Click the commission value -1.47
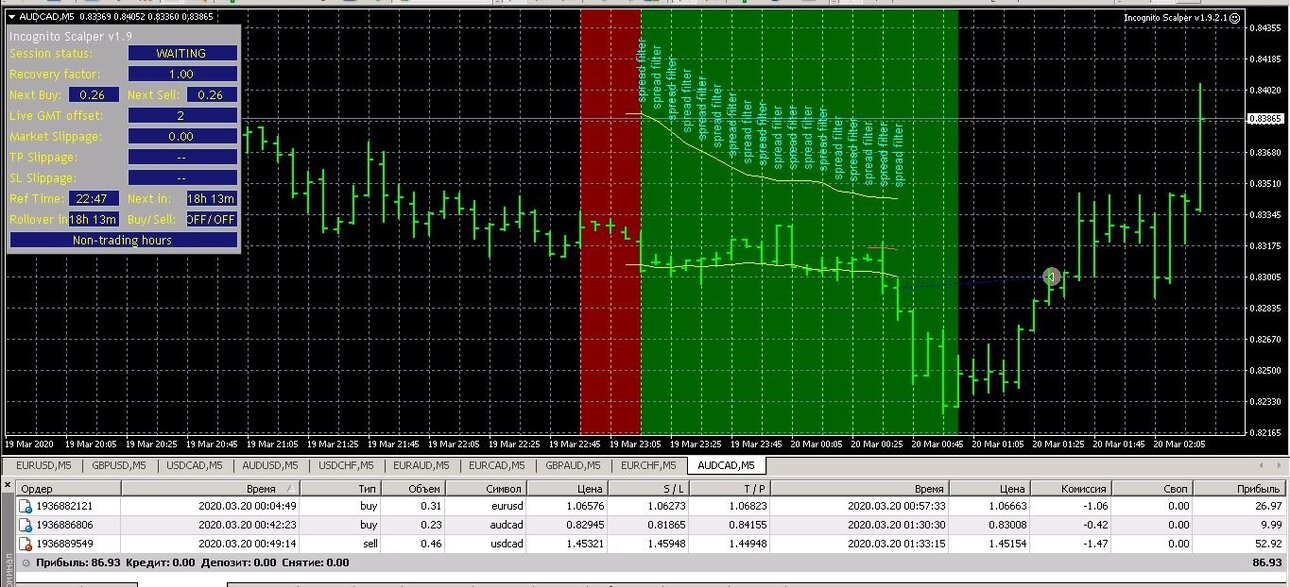The image size is (1290, 587). [1095, 544]
